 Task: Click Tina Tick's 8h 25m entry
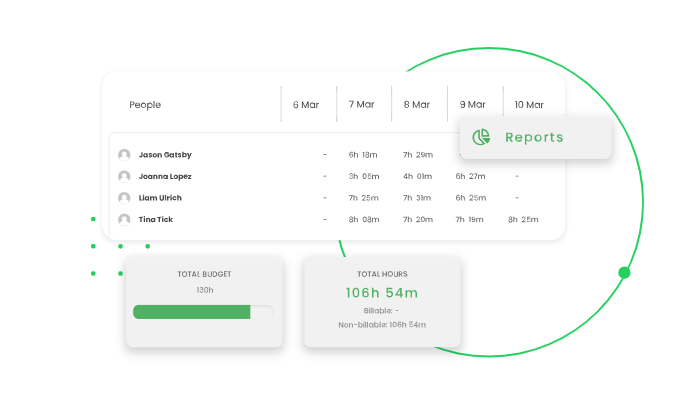coord(523,220)
